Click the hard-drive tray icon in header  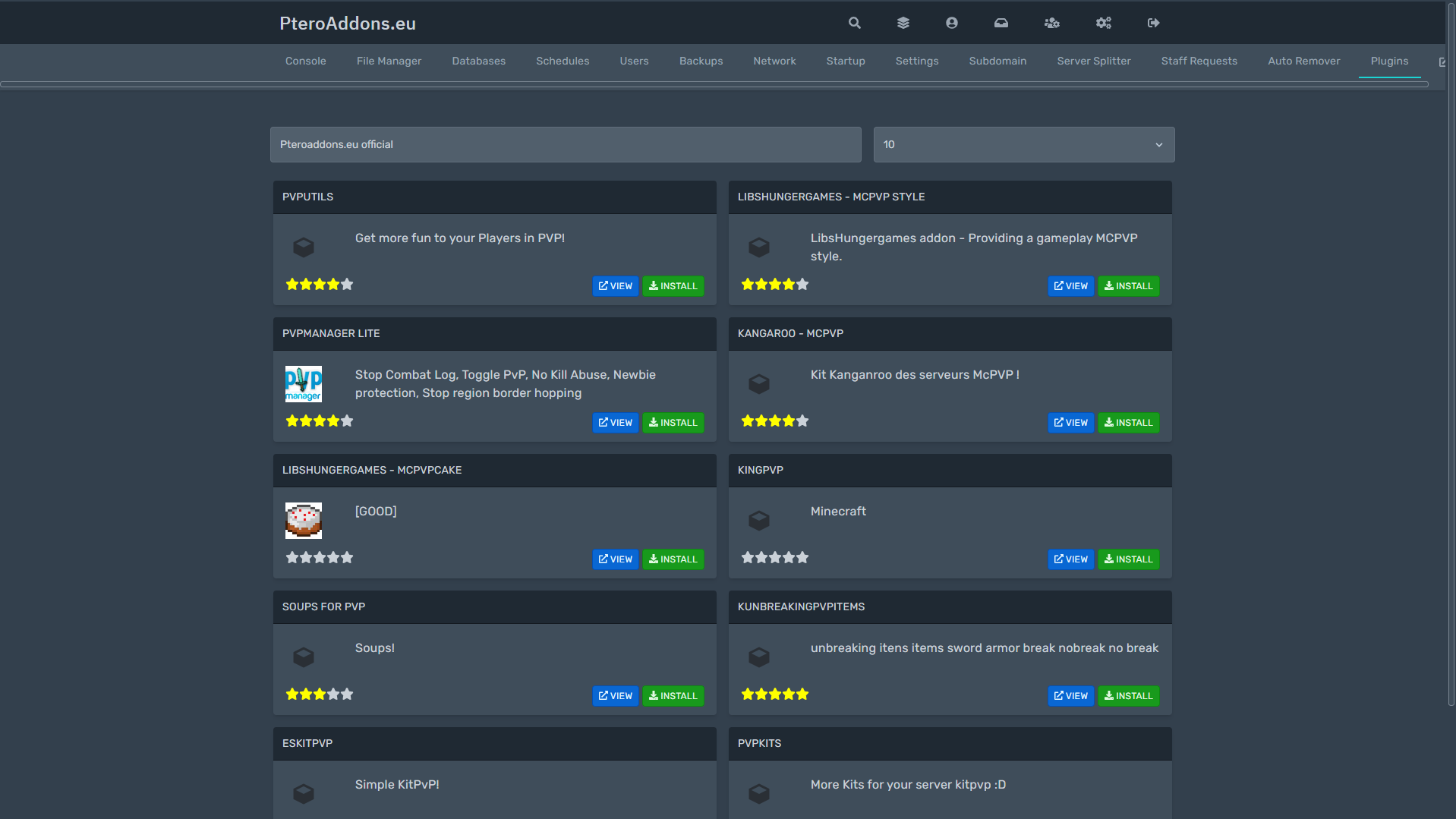pyautogui.click(x=1001, y=23)
